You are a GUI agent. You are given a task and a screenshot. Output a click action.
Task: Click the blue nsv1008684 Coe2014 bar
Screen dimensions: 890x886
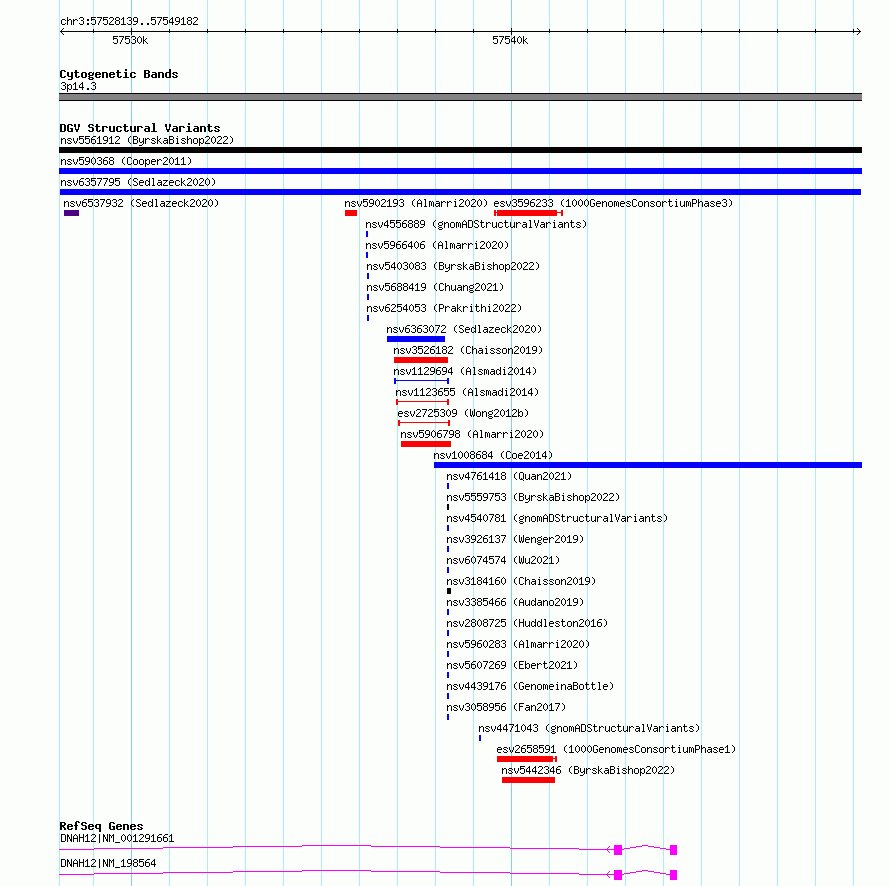(648, 465)
